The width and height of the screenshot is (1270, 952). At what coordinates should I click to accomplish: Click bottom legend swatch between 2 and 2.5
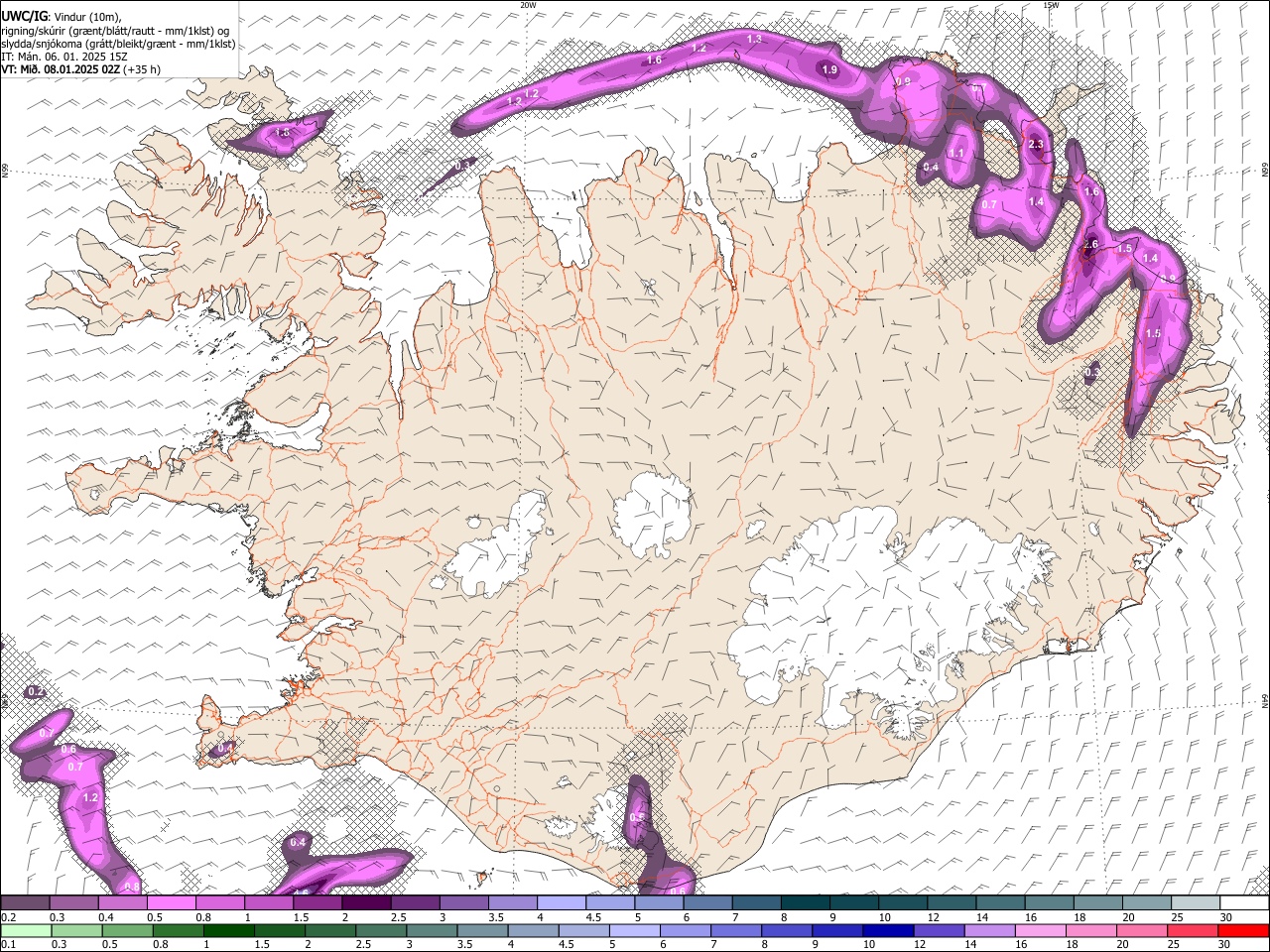point(329,931)
